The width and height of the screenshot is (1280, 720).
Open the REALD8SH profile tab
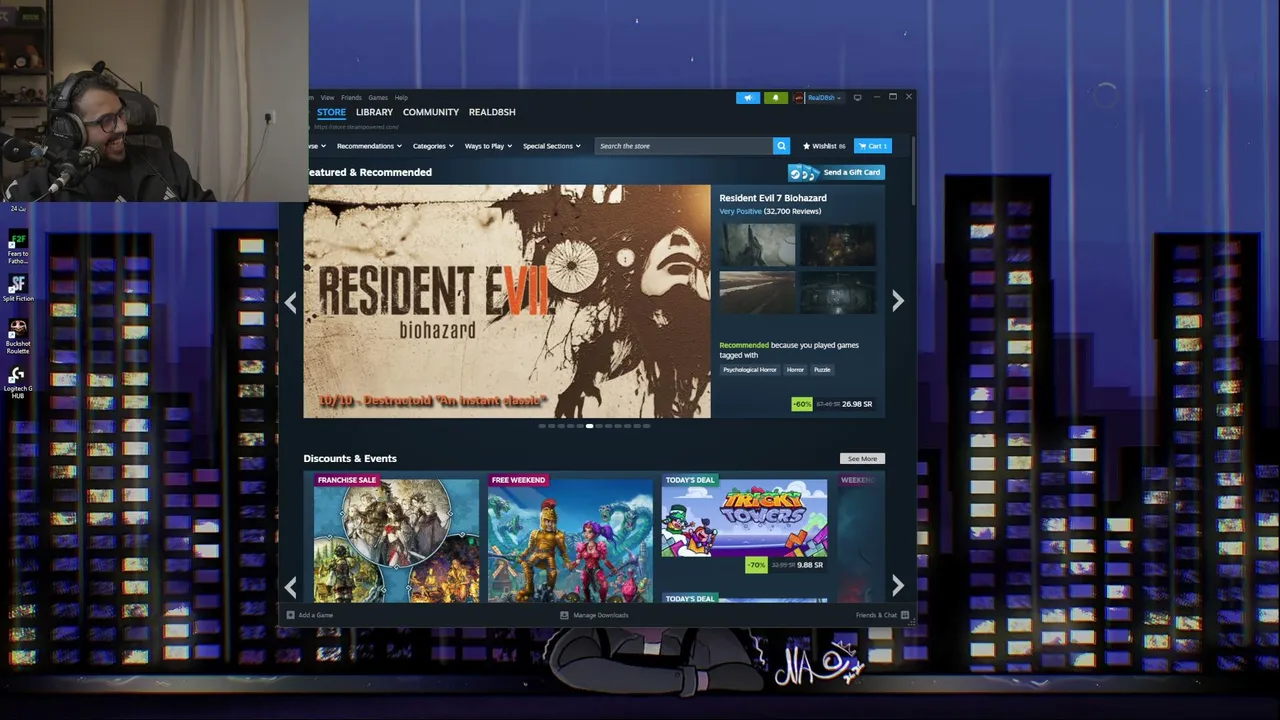(492, 112)
